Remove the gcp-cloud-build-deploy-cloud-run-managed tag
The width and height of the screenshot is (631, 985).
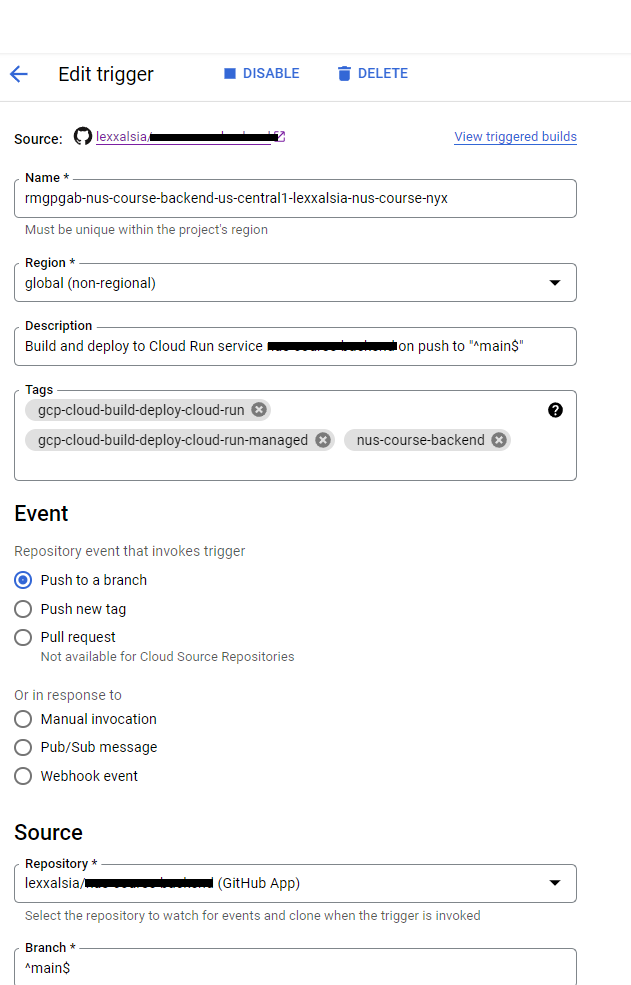(322, 440)
